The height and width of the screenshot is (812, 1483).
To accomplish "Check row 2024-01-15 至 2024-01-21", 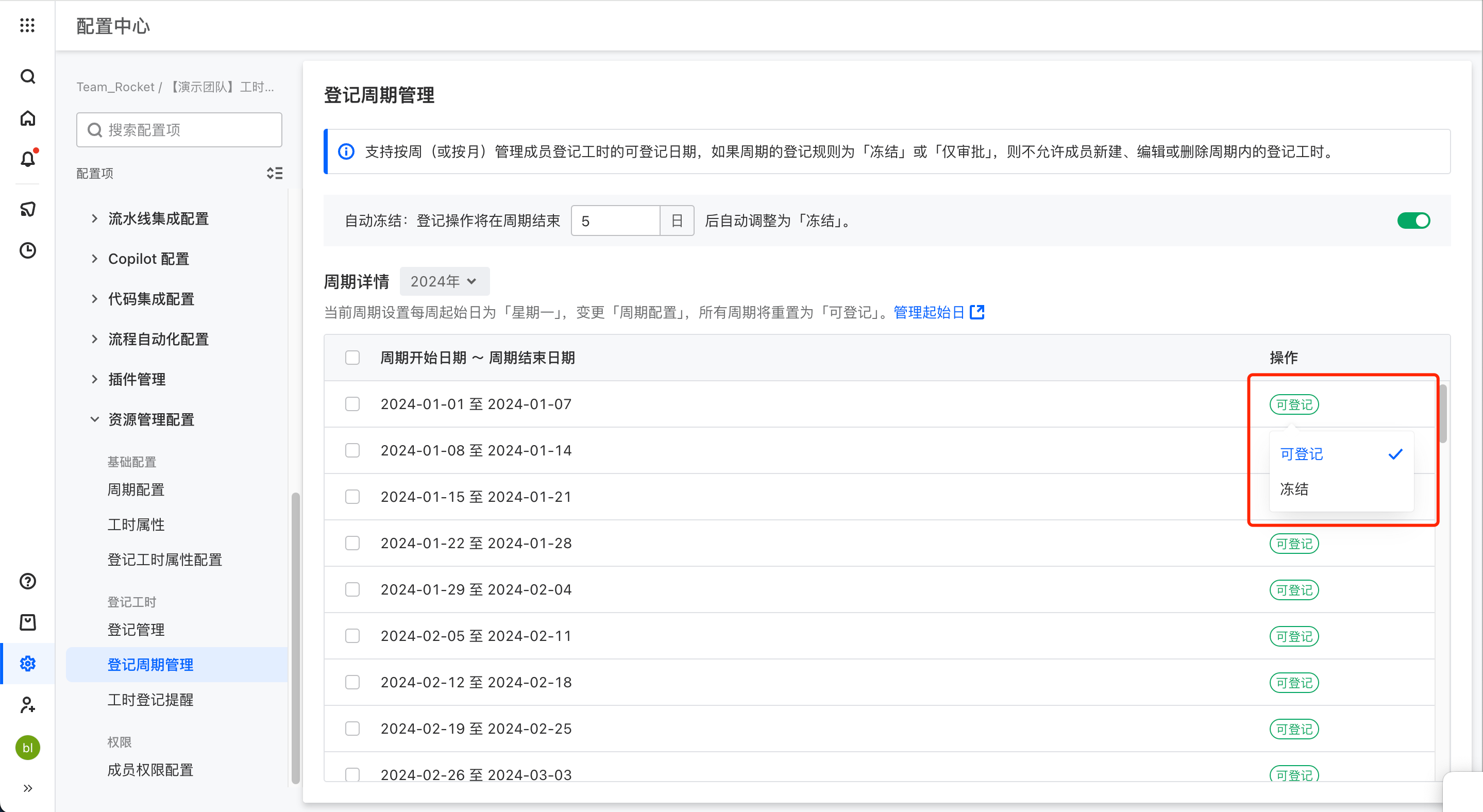I will pyautogui.click(x=352, y=497).
